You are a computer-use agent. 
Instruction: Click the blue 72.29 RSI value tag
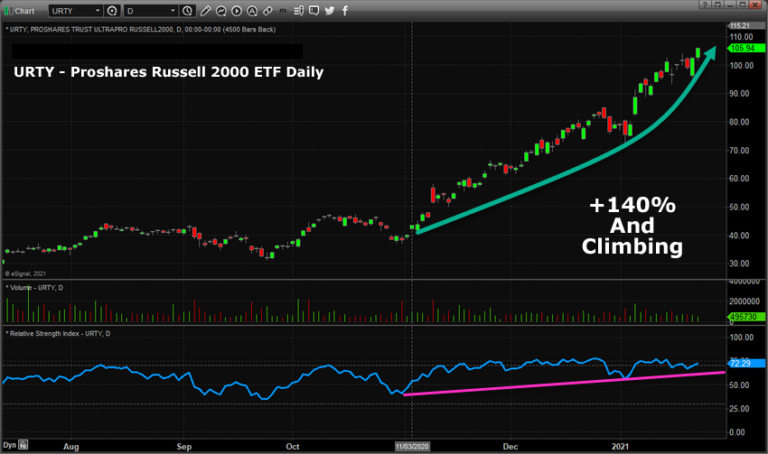click(x=746, y=363)
